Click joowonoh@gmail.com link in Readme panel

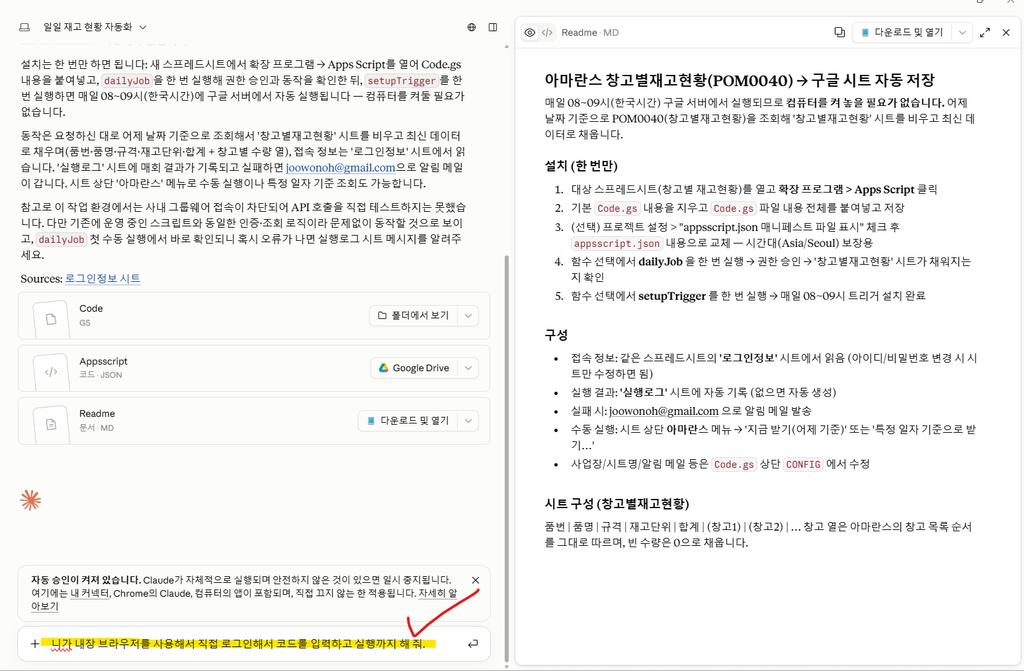coord(664,411)
